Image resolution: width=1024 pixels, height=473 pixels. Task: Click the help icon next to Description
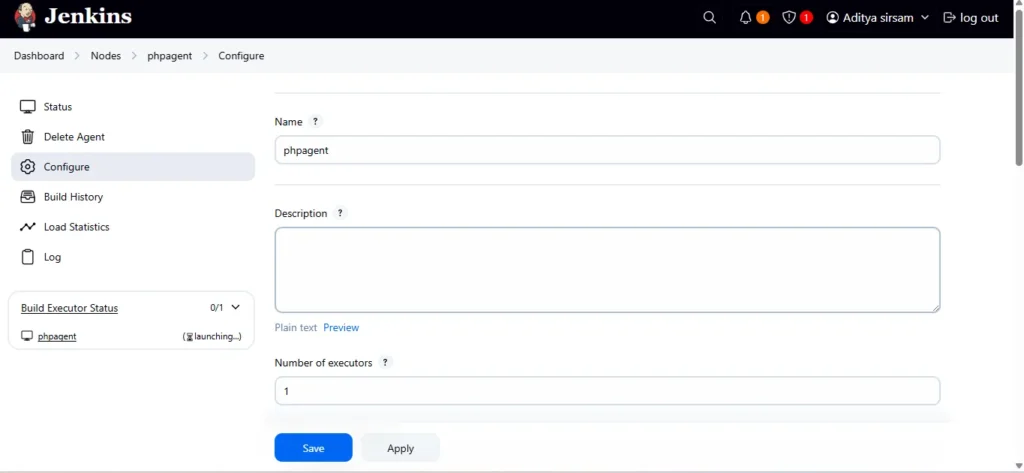(x=340, y=214)
